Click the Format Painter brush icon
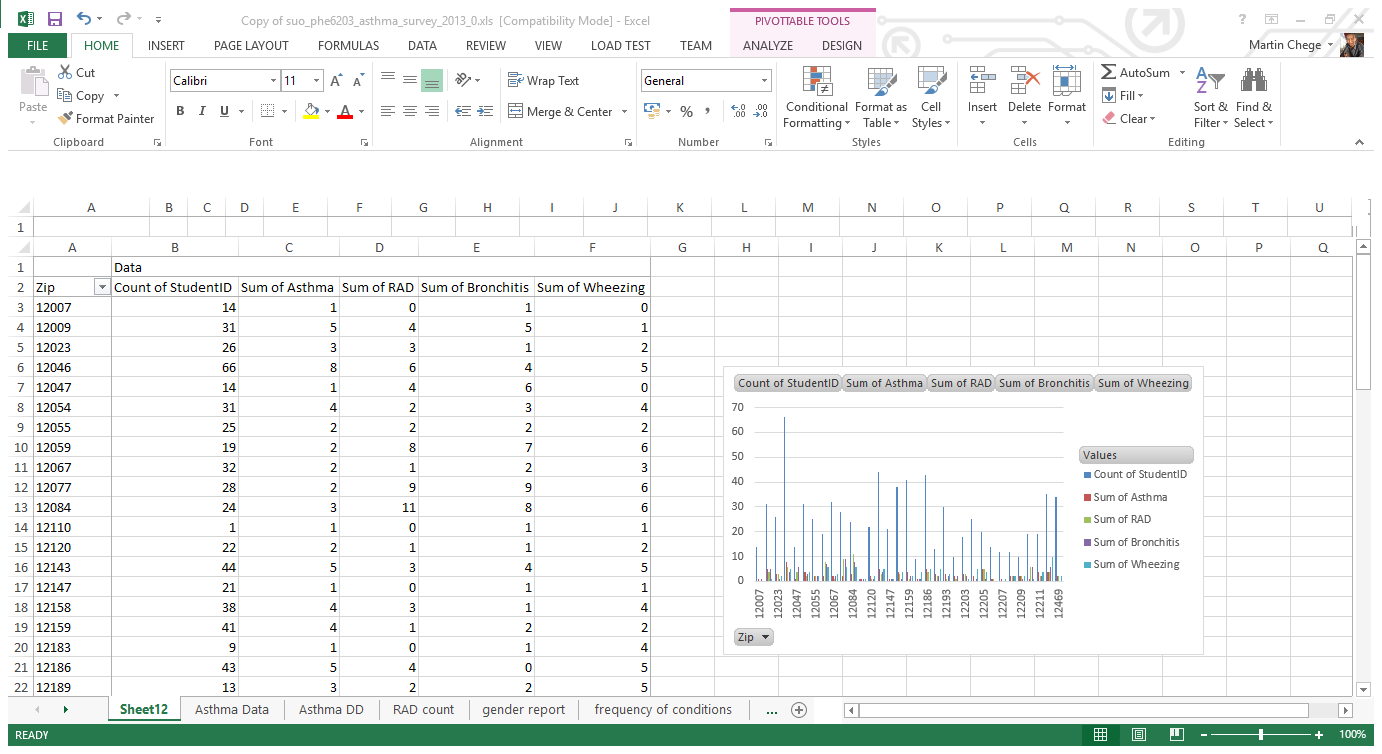Image resolution: width=1382 pixels, height=754 pixels. [66, 118]
